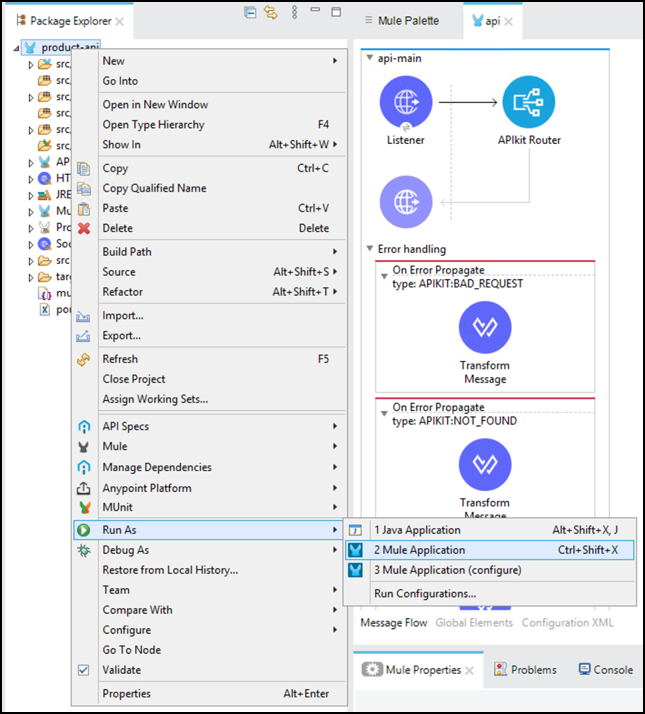Select the APIkit Router component icon

pos(528,102)
